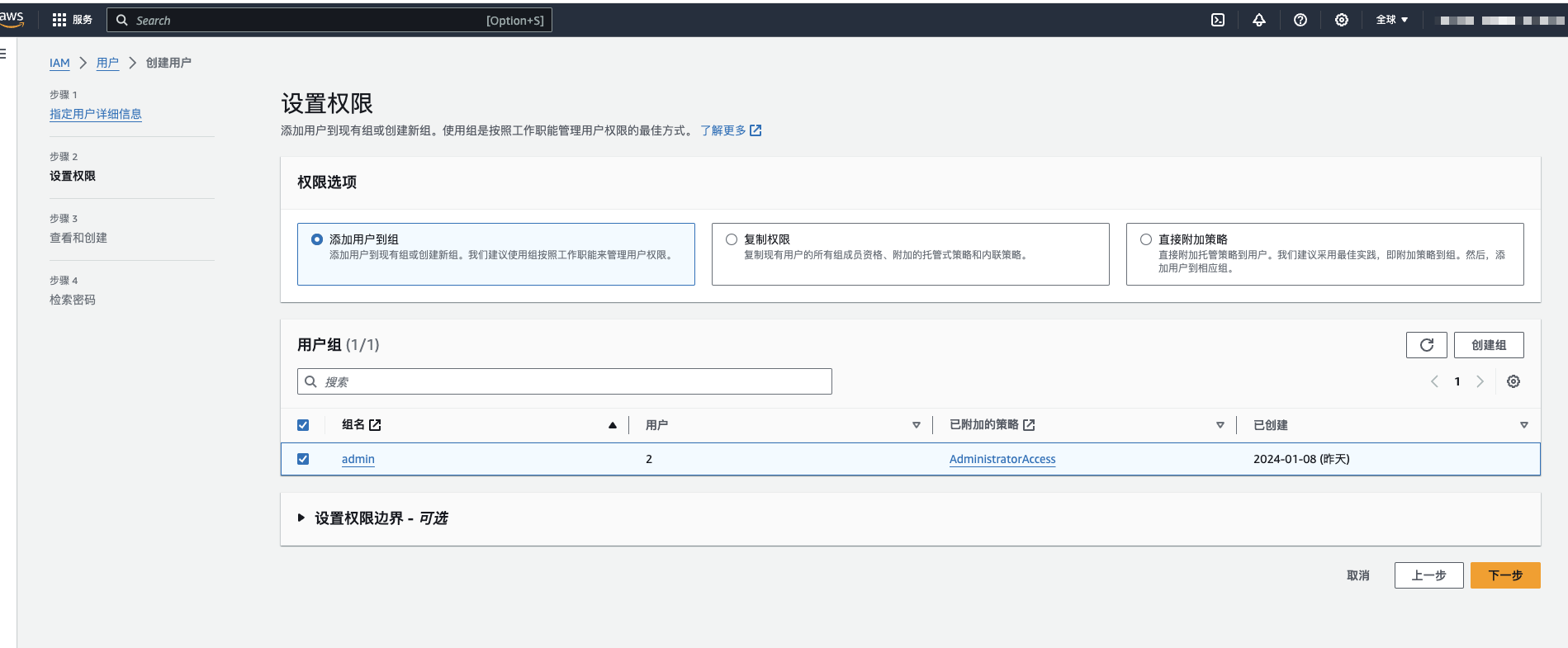Screen dimensions: 1568x648
Task: Open the admin group link
Action: (358, 459)
